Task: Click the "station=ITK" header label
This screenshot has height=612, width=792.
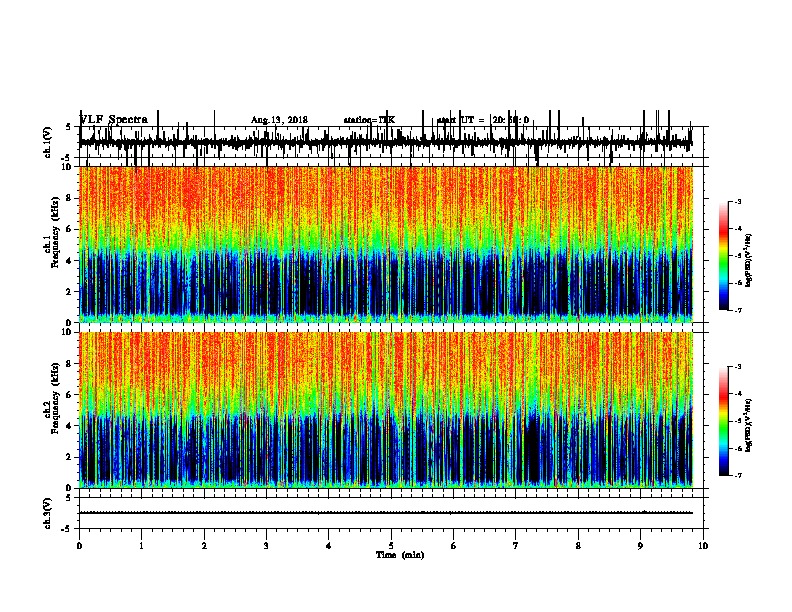Action: point(369,120)
